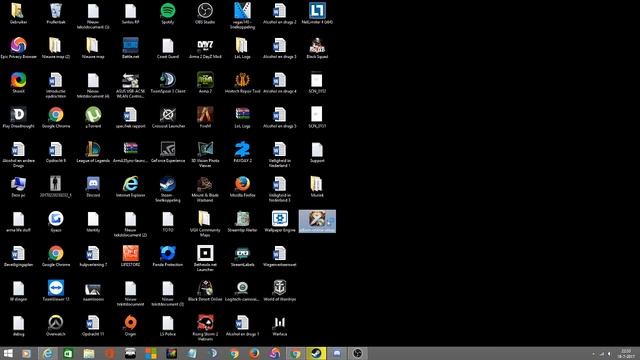The width and height of the screenshot is (640, 360).
Task: Select the World of Warships icon
Action: point(280,288)
